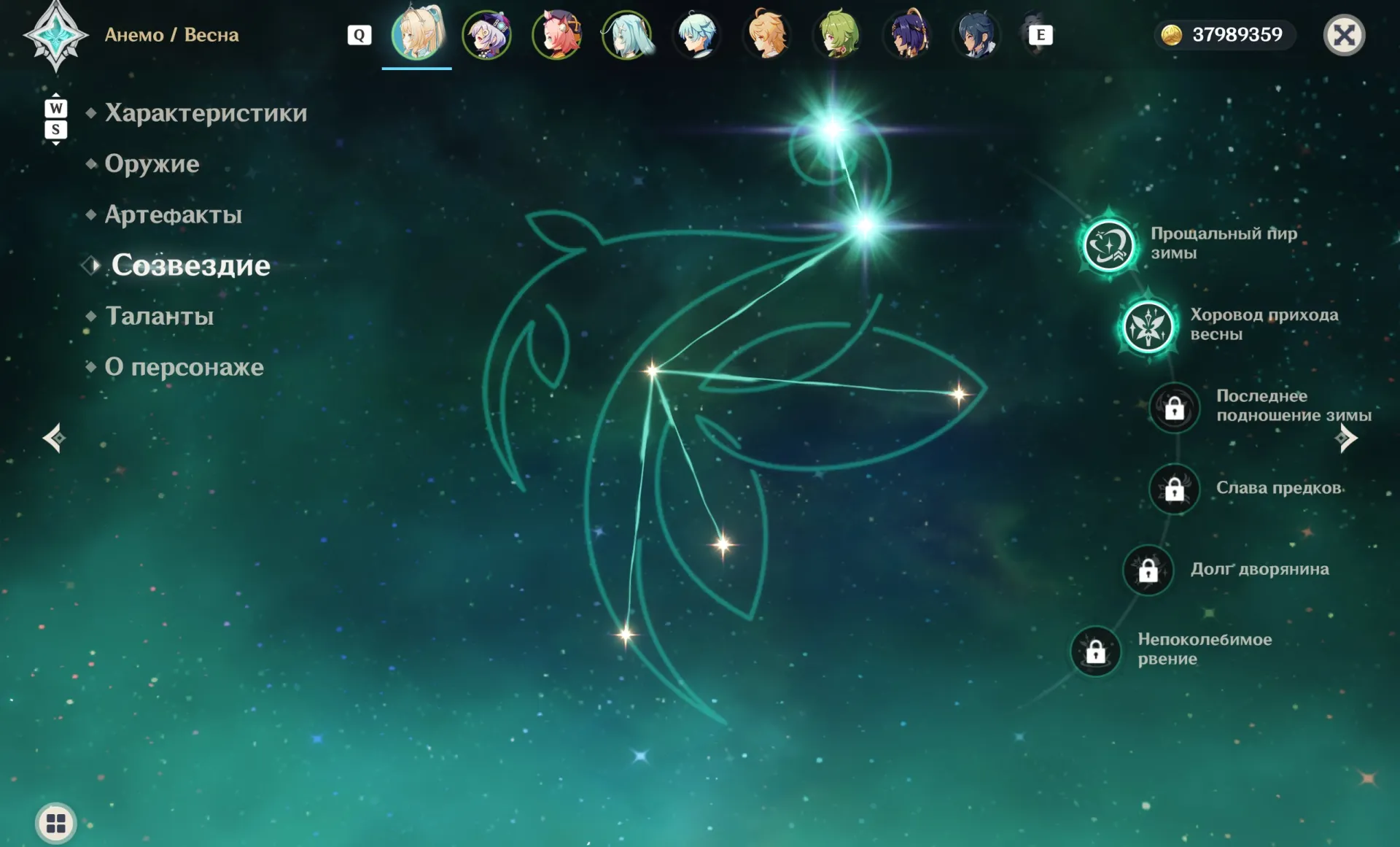Open the Характеристики menu item

(206, 112)
